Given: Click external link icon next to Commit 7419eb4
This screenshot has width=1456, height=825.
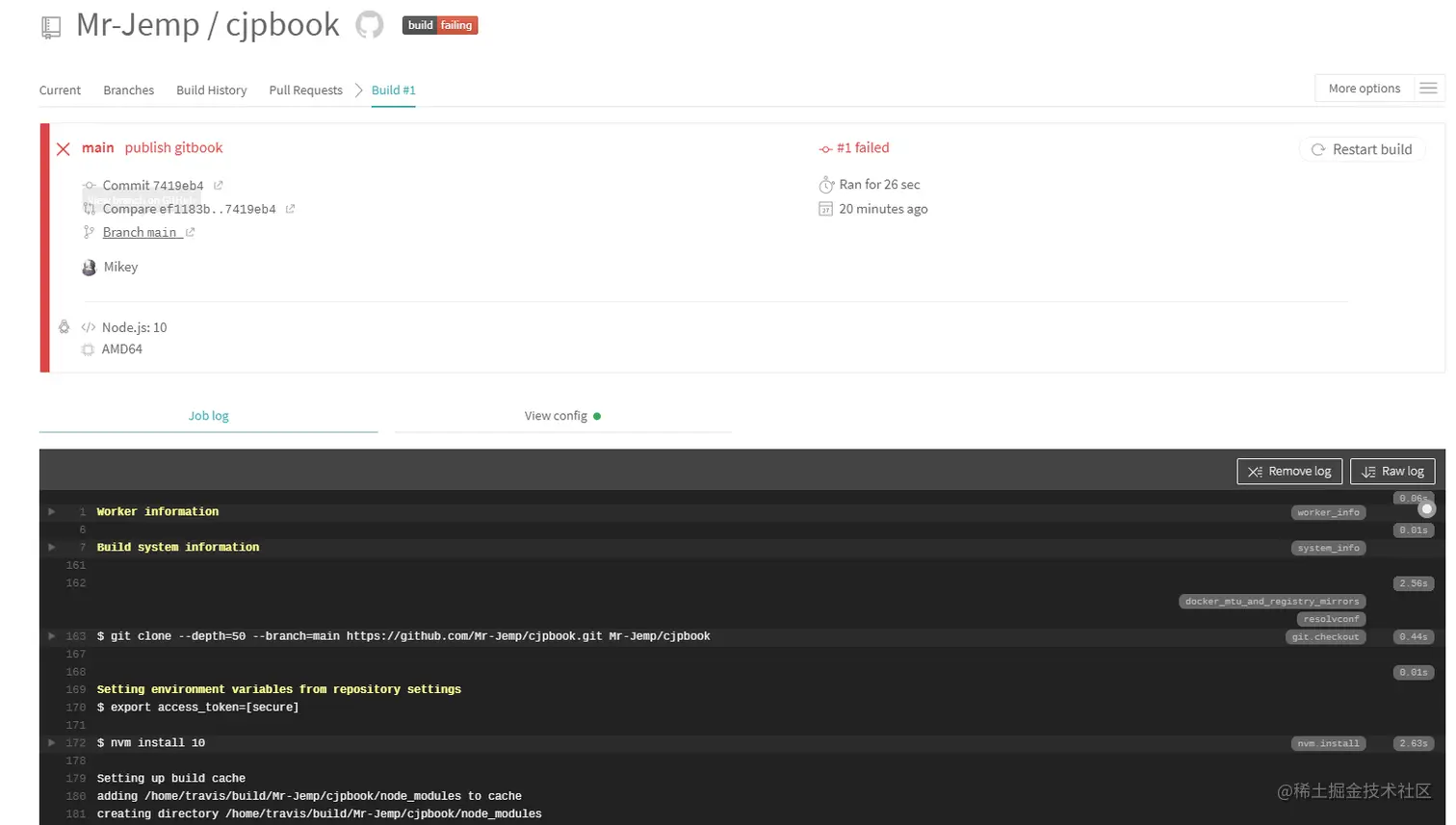Looking at the screenshot, I should (x=219, y=185).
